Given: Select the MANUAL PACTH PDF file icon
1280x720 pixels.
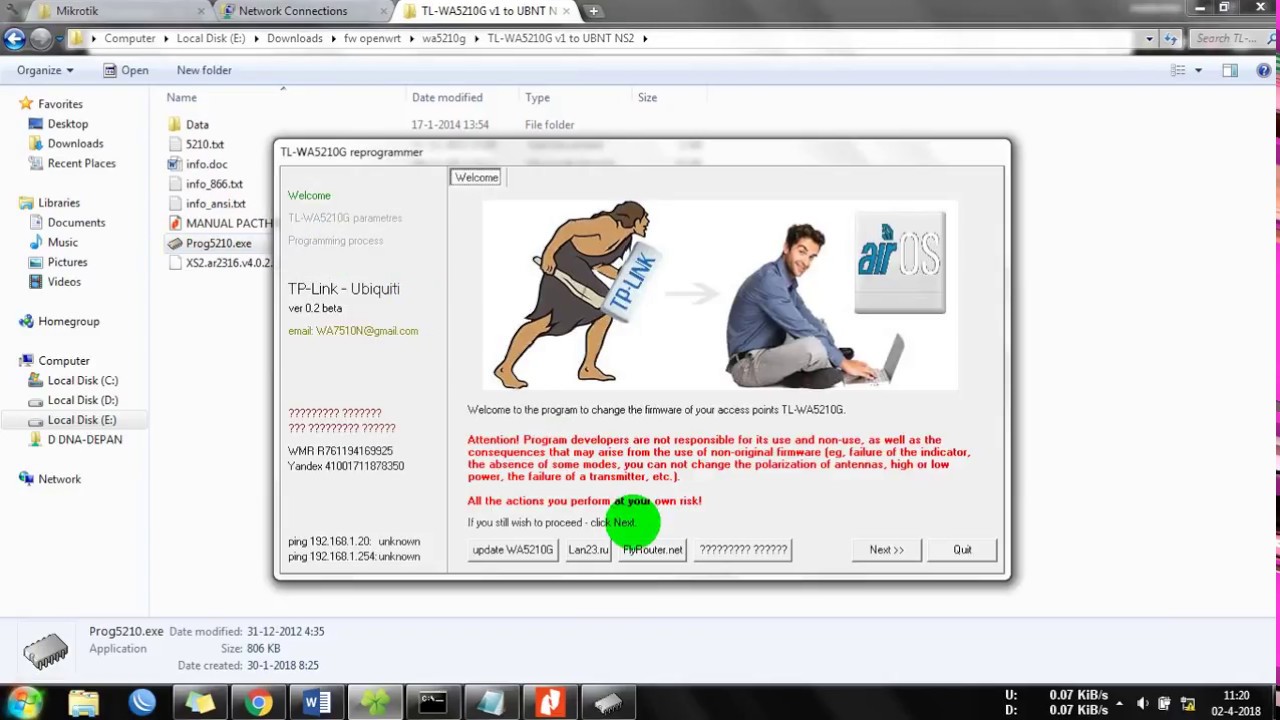Looking at the screenshot, I should (175, 224).
